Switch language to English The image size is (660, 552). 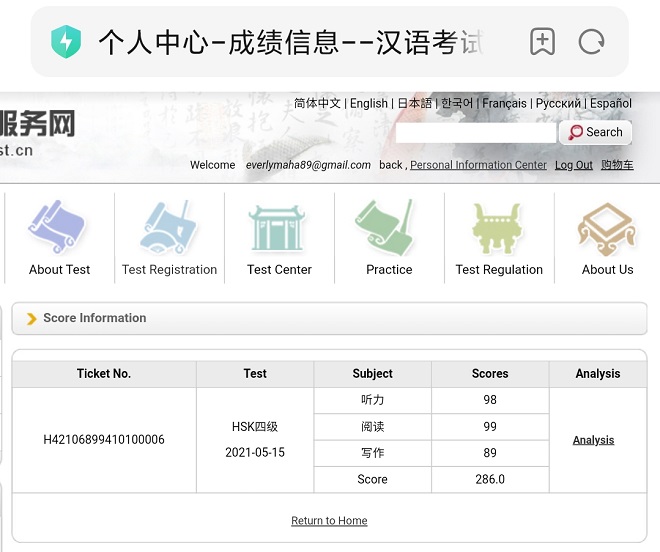[x=369, y=103]
